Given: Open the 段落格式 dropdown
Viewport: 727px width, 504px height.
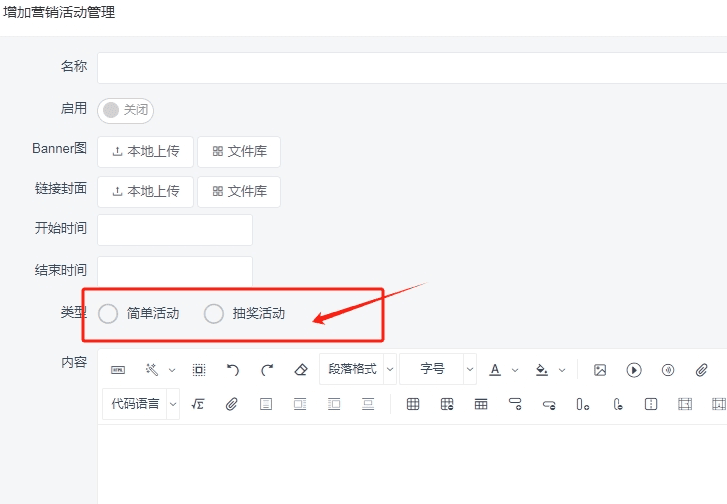Looking at the screenshot, I should coord(358,369).
